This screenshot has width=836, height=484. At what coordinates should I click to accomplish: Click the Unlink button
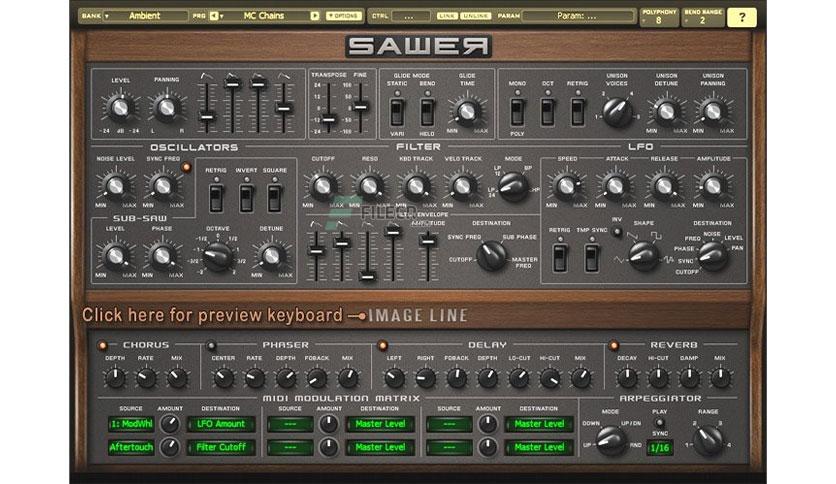[476, 16]
